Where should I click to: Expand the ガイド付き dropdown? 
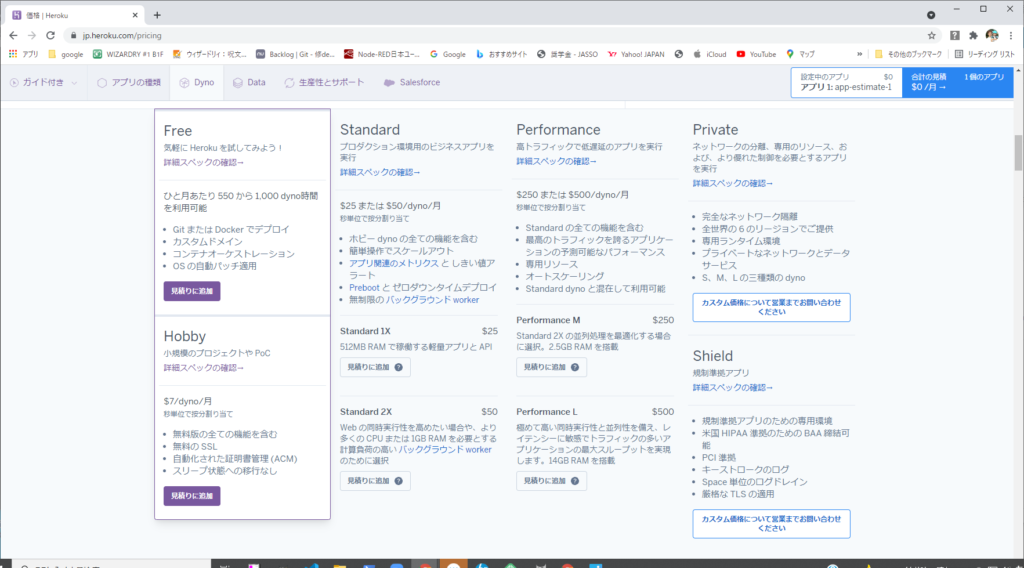(43, 82)
